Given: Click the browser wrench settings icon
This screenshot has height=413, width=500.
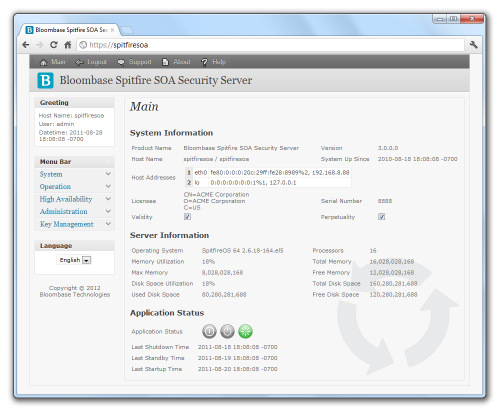Looking at the screenshot, I should click(x=474, y=45).
